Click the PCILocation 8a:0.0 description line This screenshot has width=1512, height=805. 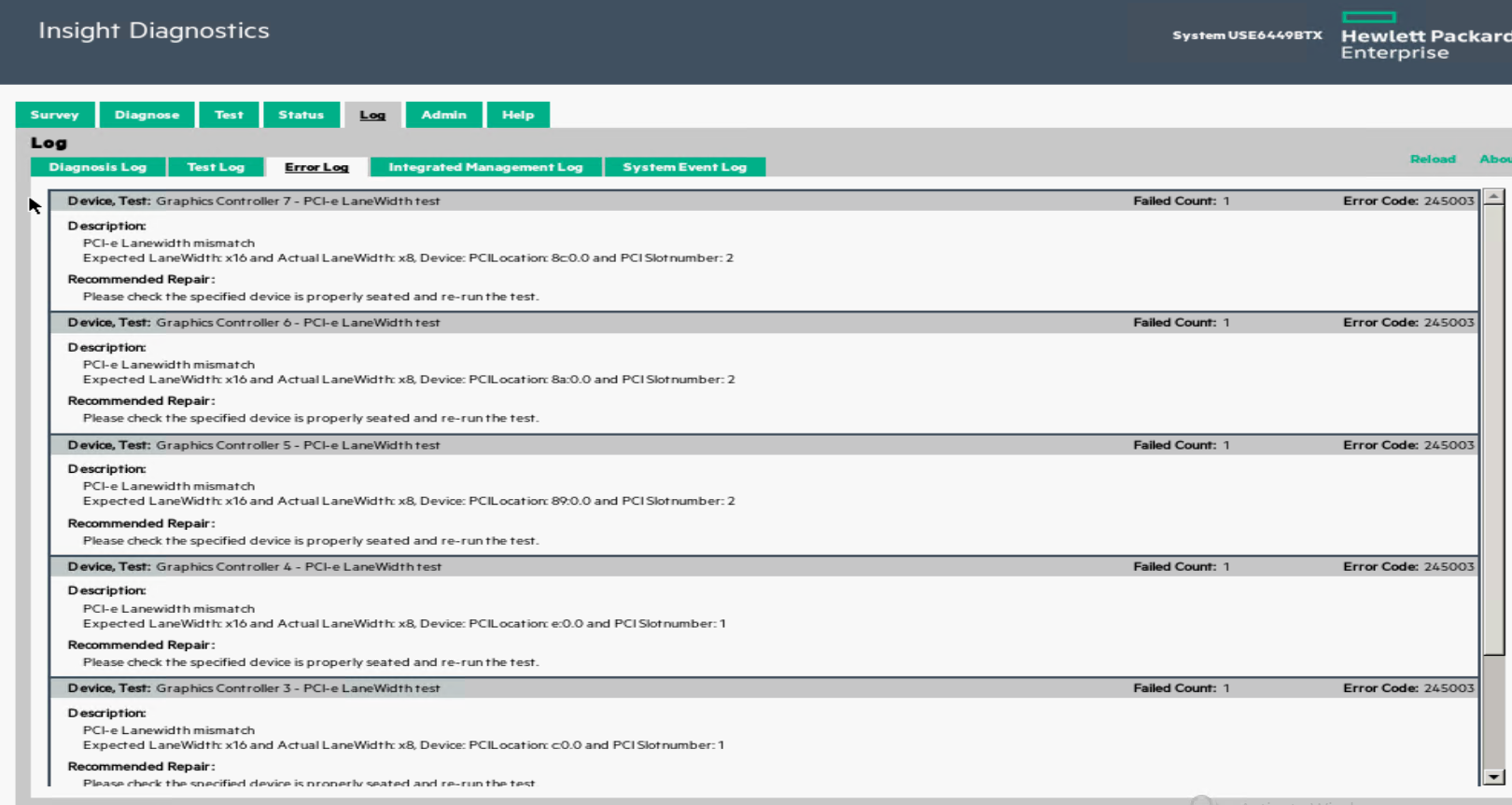point(409,380)
